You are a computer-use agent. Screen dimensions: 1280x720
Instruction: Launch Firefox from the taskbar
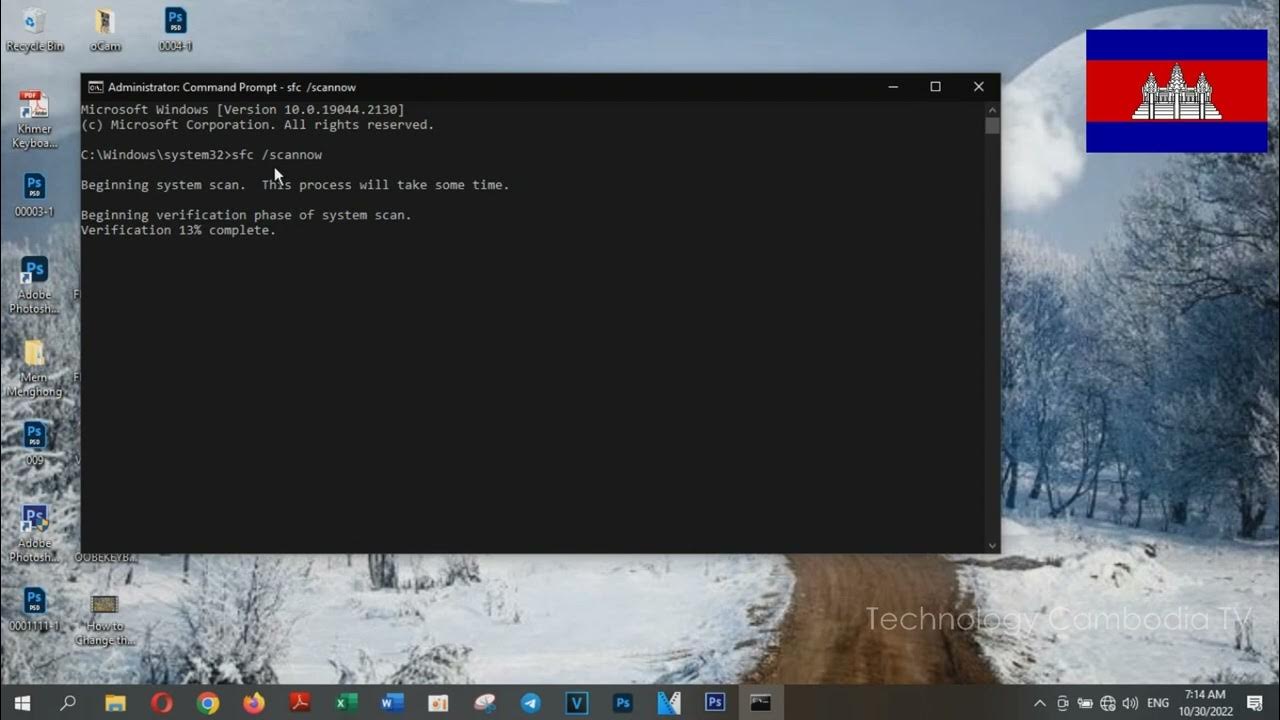coord(254,703)
